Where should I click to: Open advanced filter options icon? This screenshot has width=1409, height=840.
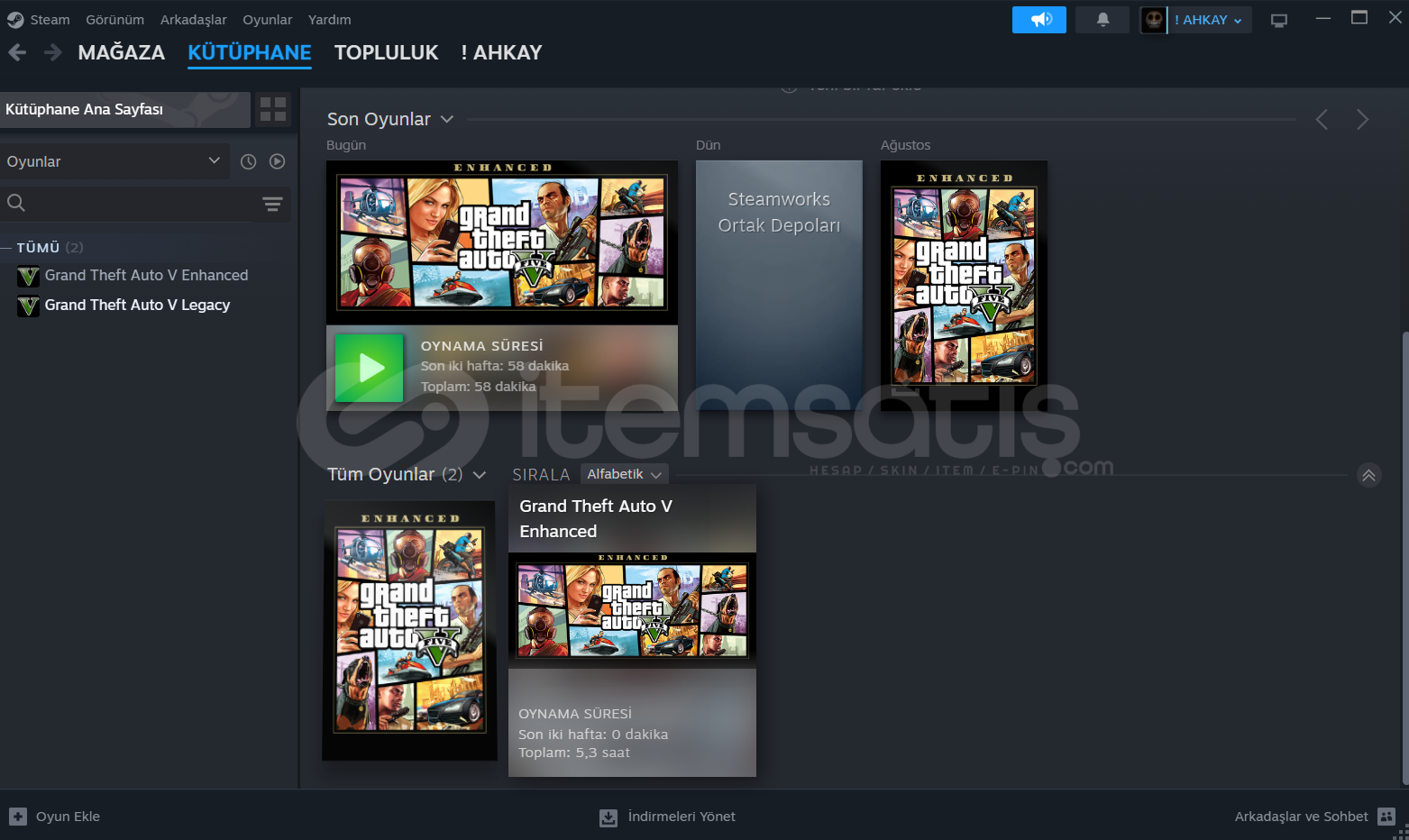click(x=272, y=204)
